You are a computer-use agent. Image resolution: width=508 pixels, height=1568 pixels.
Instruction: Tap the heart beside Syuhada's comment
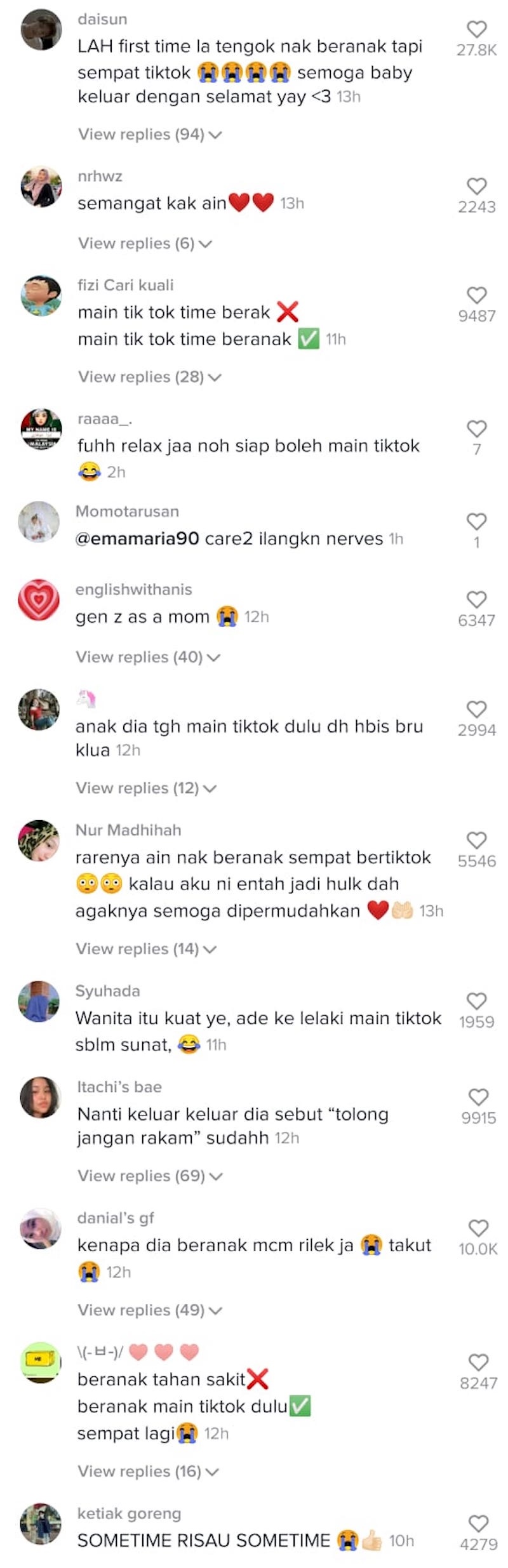pos(476,1000)
